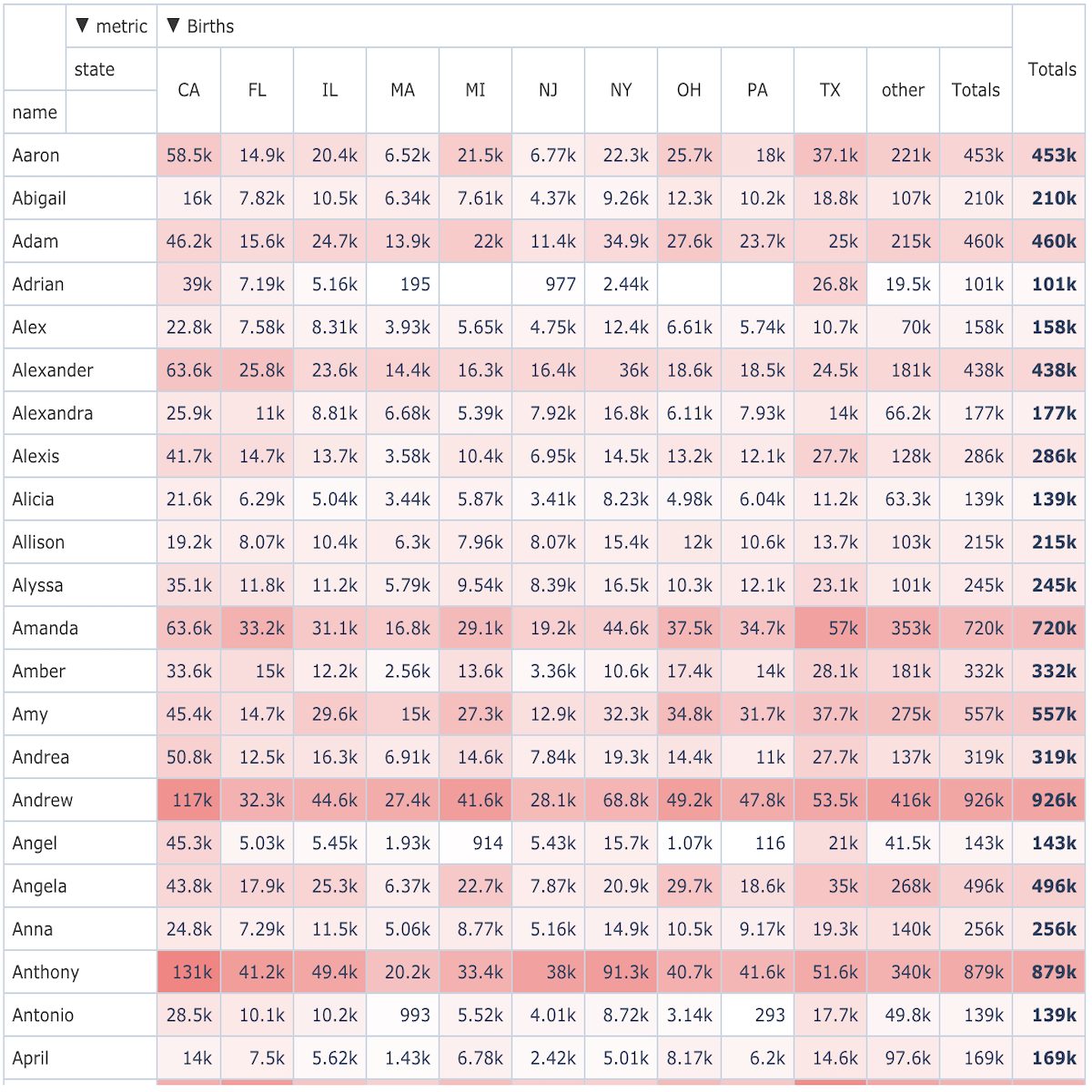Click the outer bold Totals header
Image resolution: width=1092 pixels, height=1092 pixels.
pyautogui.click(x=1051, y=69)
